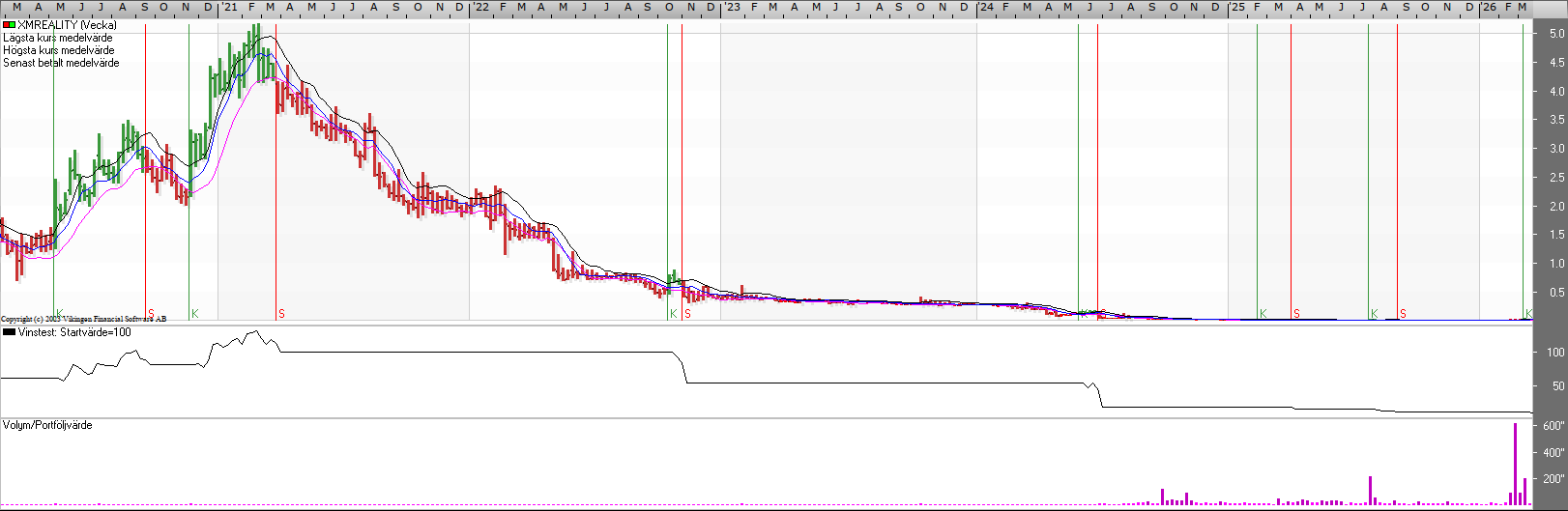Click the '21 year label on the time axis
The image size is (1568, 511).
[x=229, y=7]
